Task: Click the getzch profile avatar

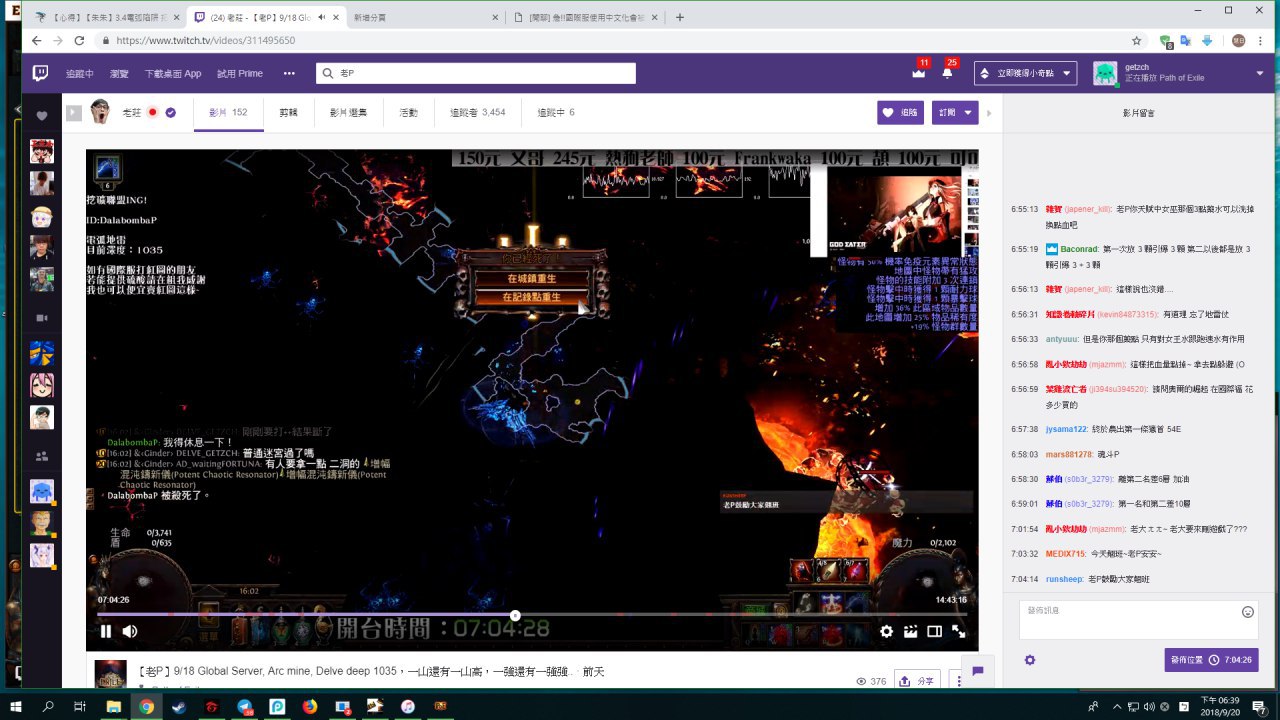Action: pyautogui.click(x=1105, y=73)
